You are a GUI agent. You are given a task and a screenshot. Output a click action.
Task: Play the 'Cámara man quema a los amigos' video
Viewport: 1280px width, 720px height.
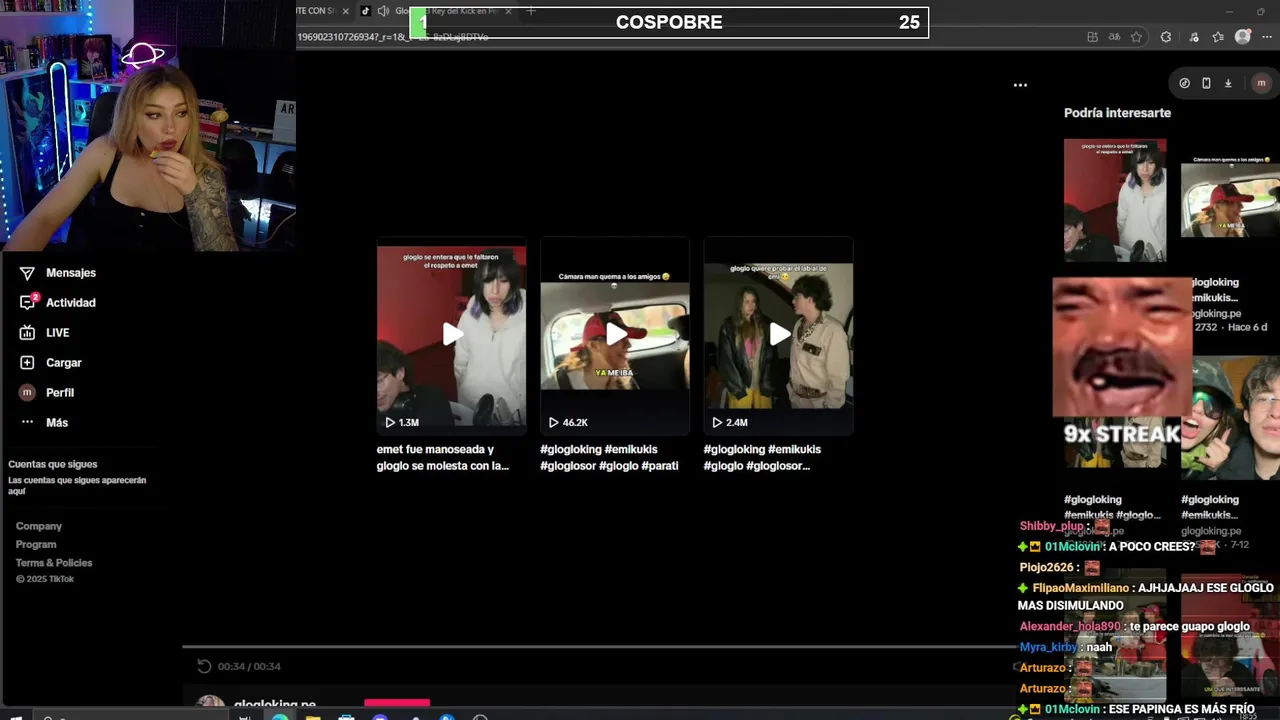pos(615,335)
